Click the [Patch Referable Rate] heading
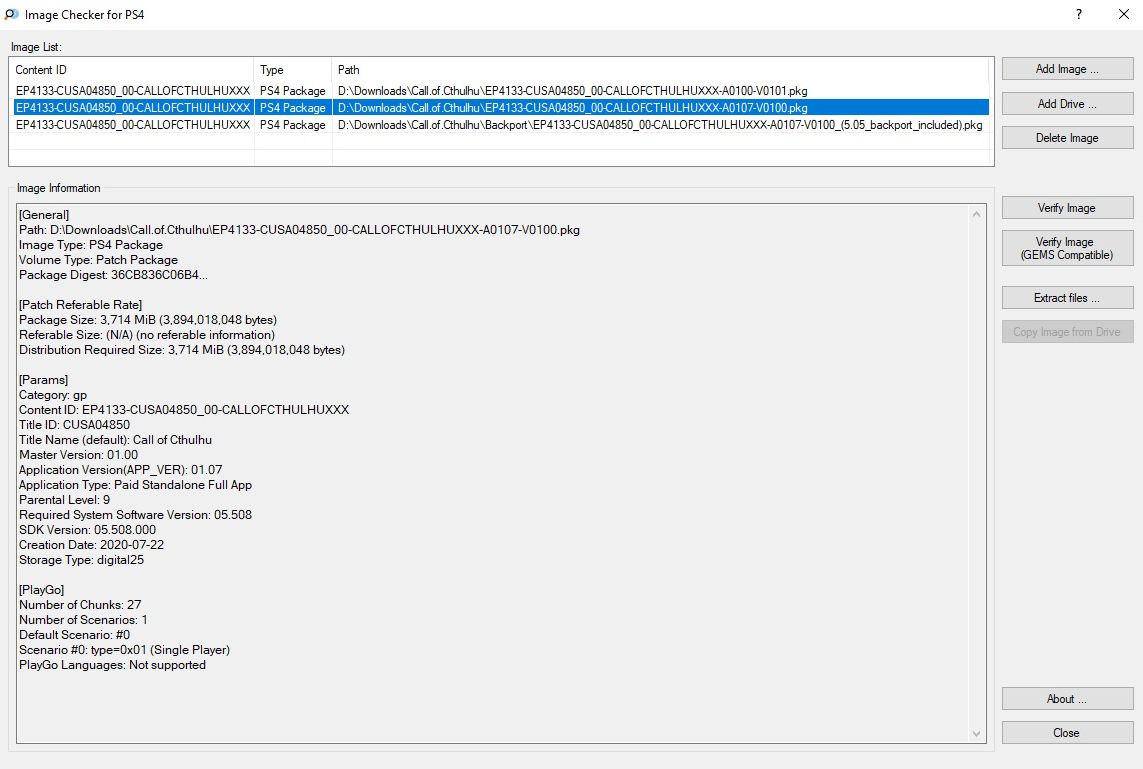Viewport: 1143px width, 769px height. pos(80,305)
